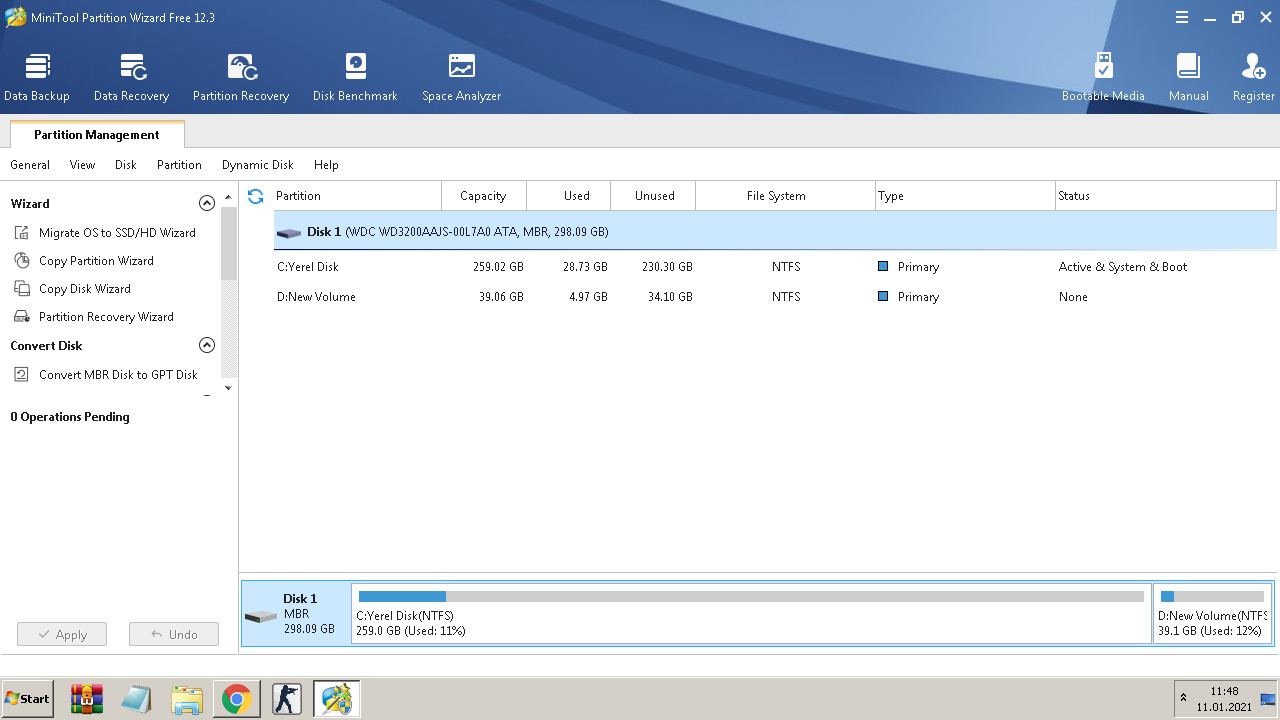Launch the Data Recovery tool
The image size is (1280, 720).
coord(131,78)
